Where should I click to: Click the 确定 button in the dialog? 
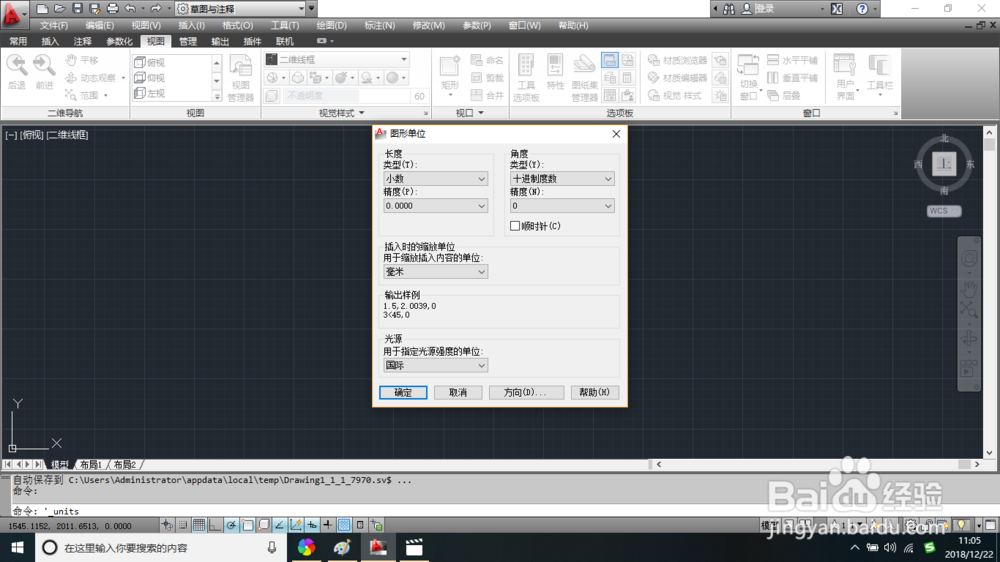(x=403, y=392)
